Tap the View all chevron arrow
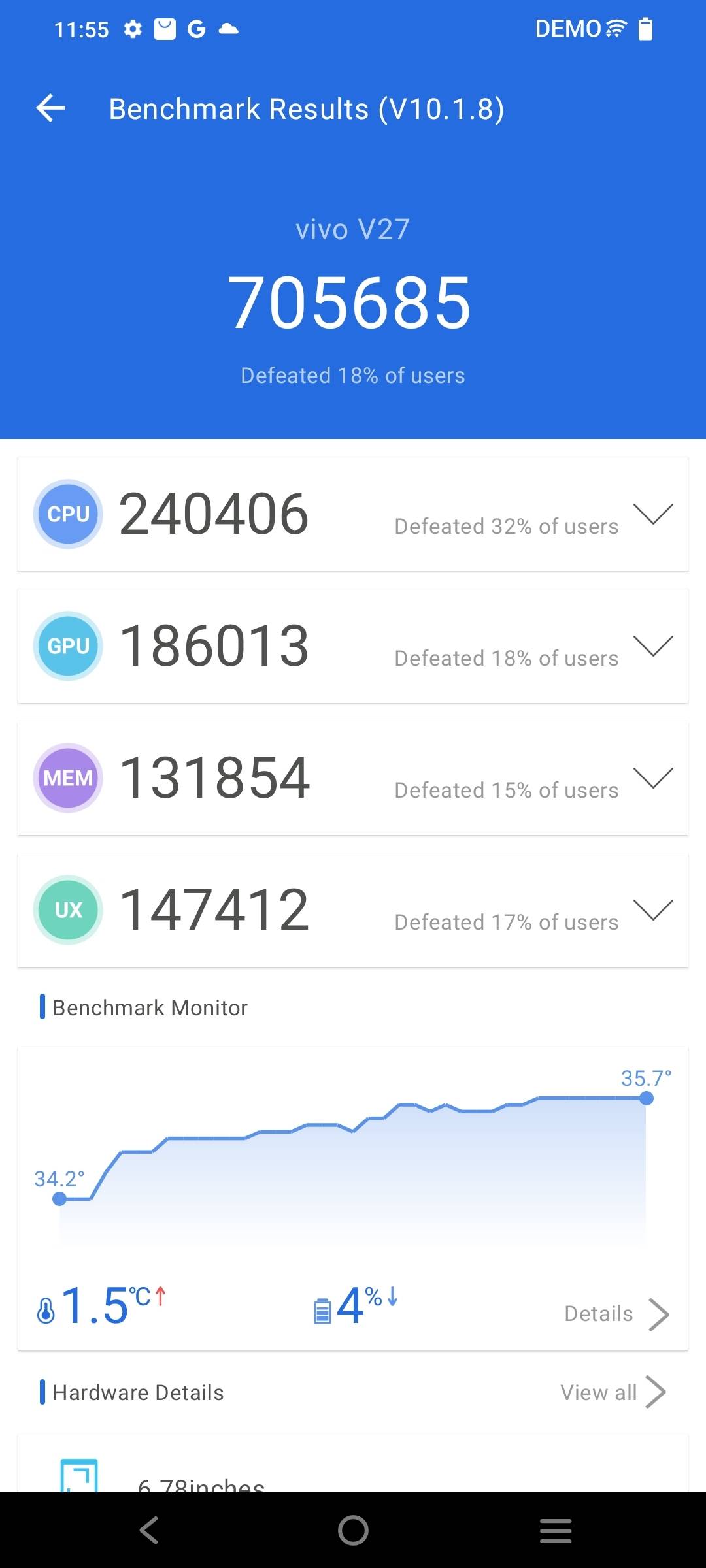This screenshot has height=1568, width=706. tap(656, 1392)
